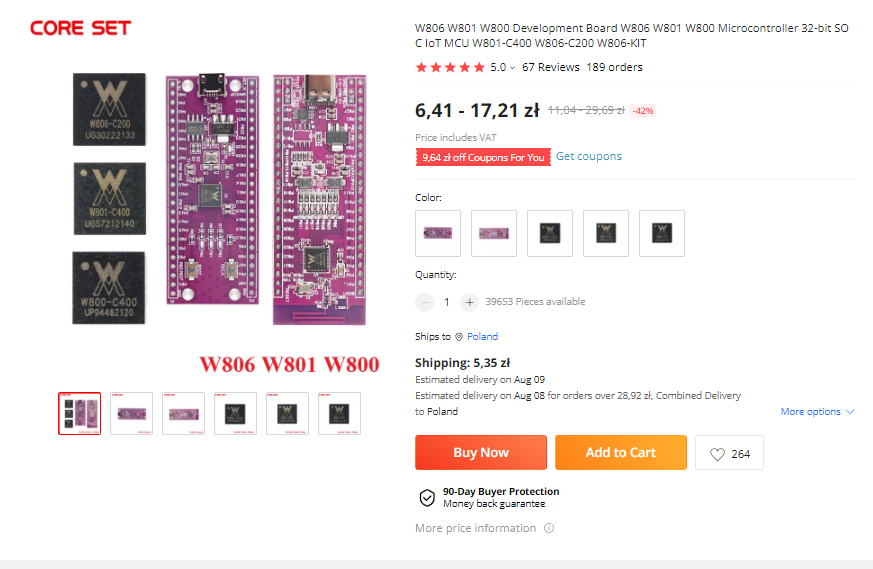Open the 67 Reviews link
The height and width of the screenshot is (569, 873).
pyautogui.click(x=550, y=68)
